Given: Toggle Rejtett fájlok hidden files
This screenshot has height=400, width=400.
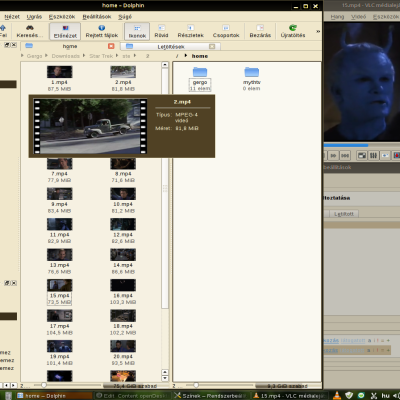Looking at the screenshot, I should point(102,31).
